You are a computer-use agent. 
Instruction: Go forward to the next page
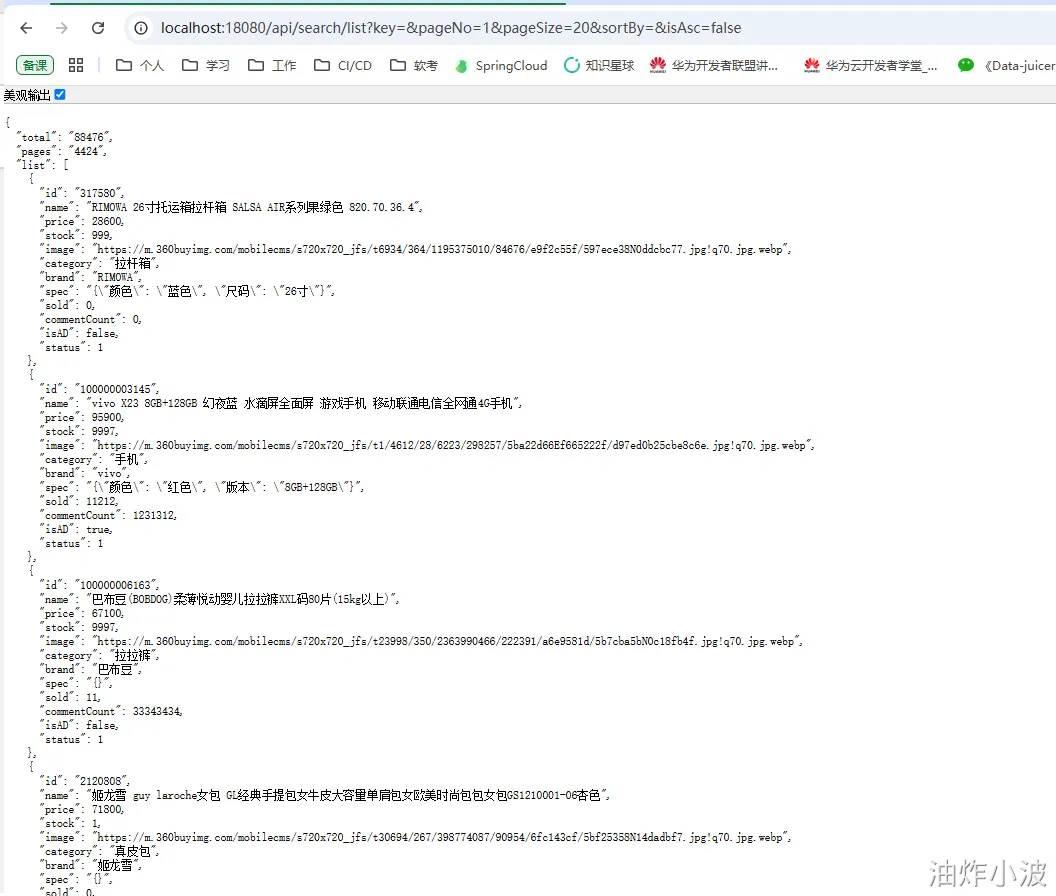[x=62, y=28]
